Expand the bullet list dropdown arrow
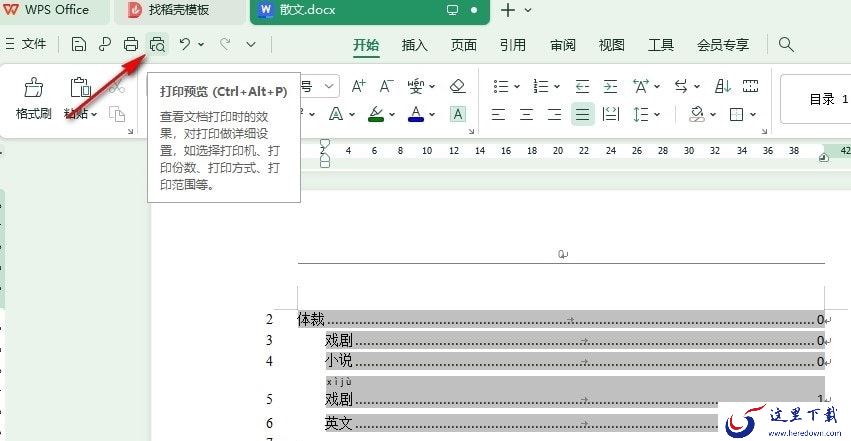Image resolution: width=851 pixels, height=441 pixels. click(517, 86)
